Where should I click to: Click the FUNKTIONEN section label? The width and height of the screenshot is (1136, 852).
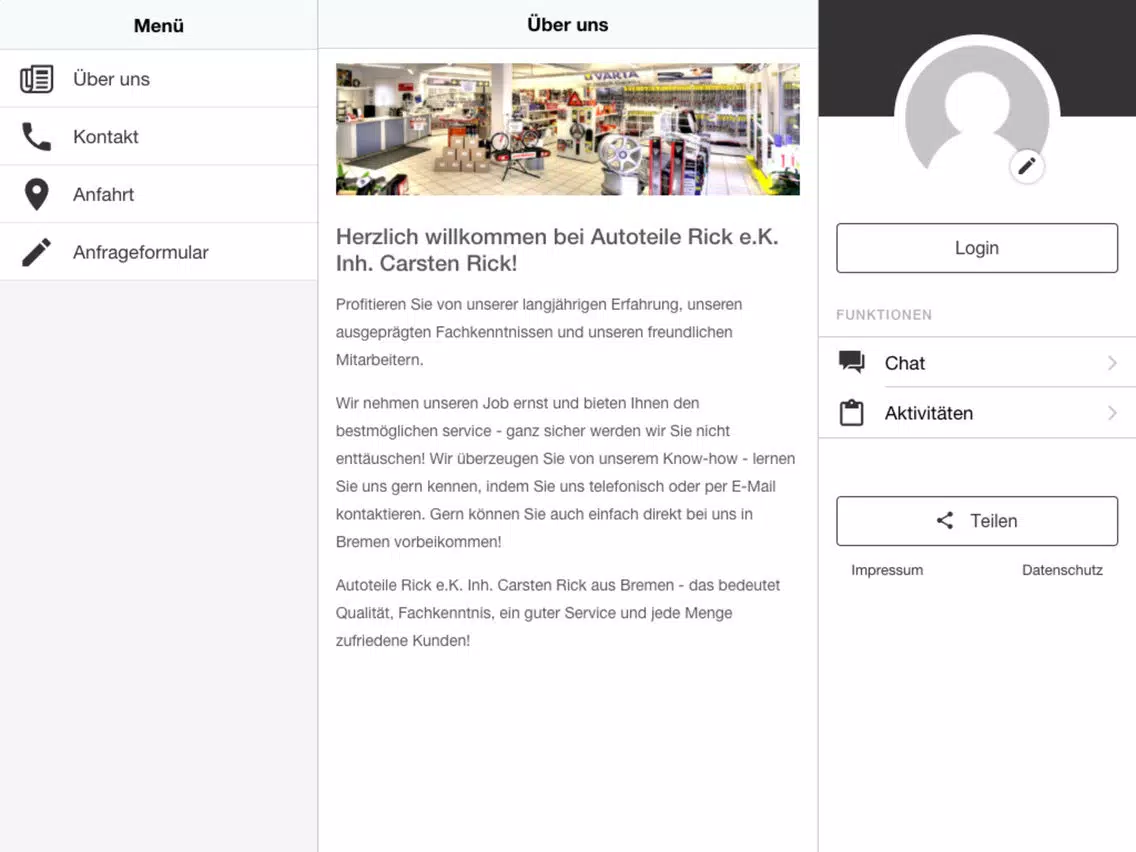(884, 315)
